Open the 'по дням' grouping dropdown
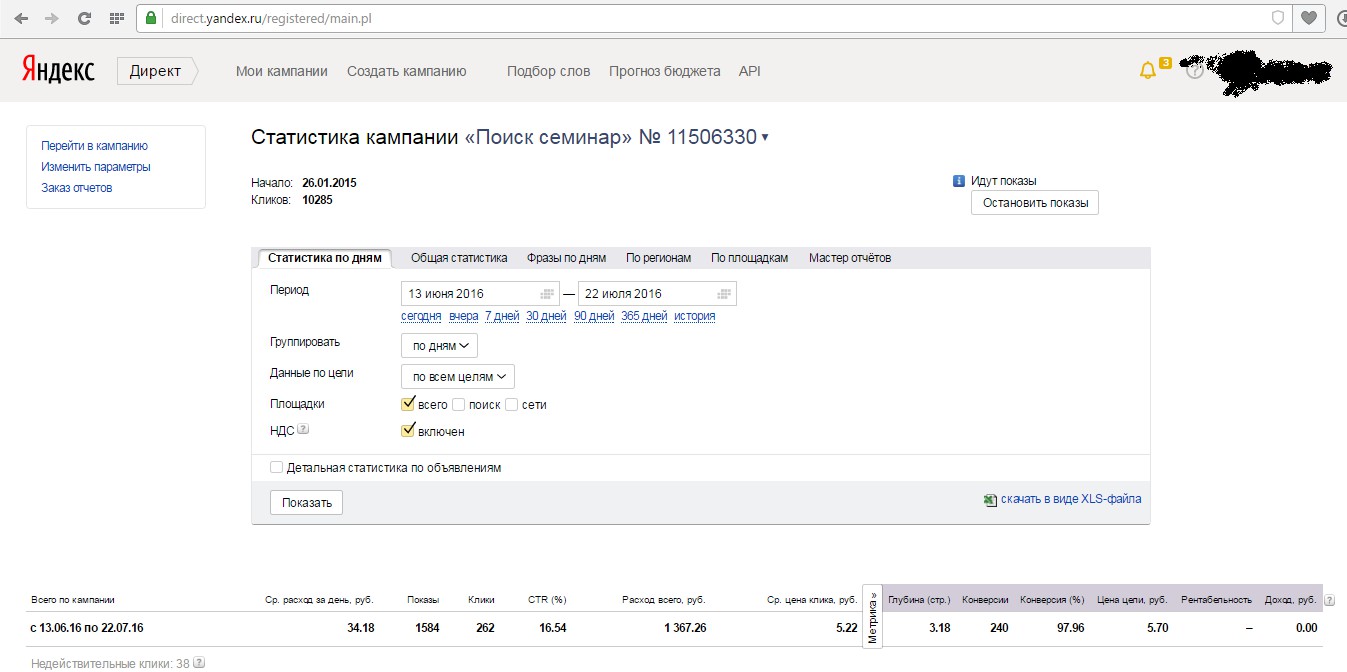Viewport: 1347px width, 672px height. pyautogui.click(x=439, y=346)
